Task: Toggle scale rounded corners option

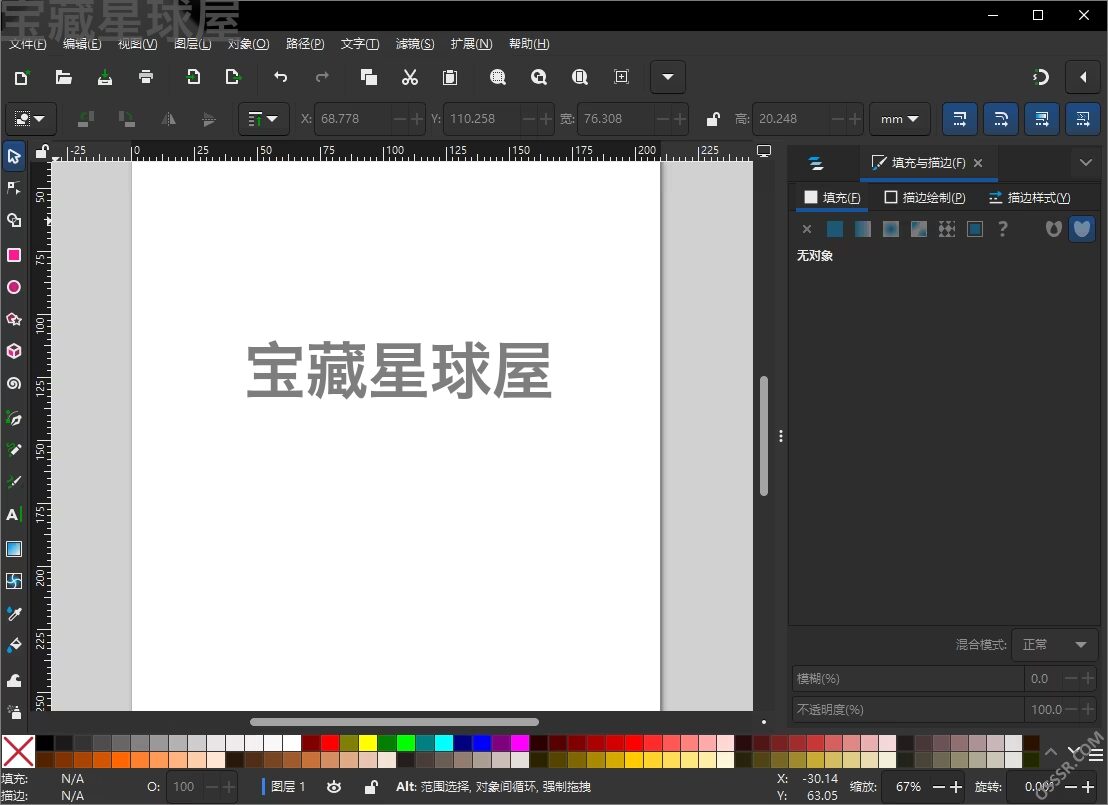Action: 1001,119
